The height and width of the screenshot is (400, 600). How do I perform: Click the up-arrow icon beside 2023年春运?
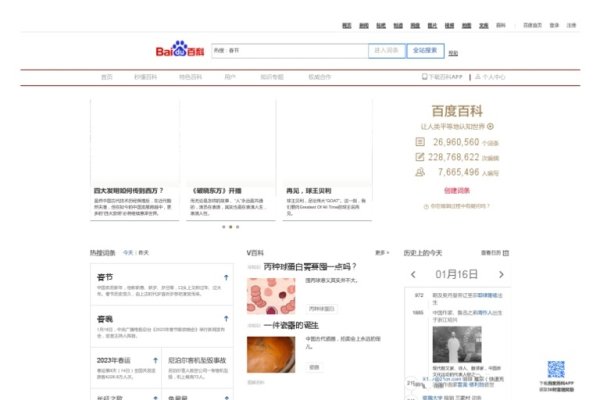(155, 360)
